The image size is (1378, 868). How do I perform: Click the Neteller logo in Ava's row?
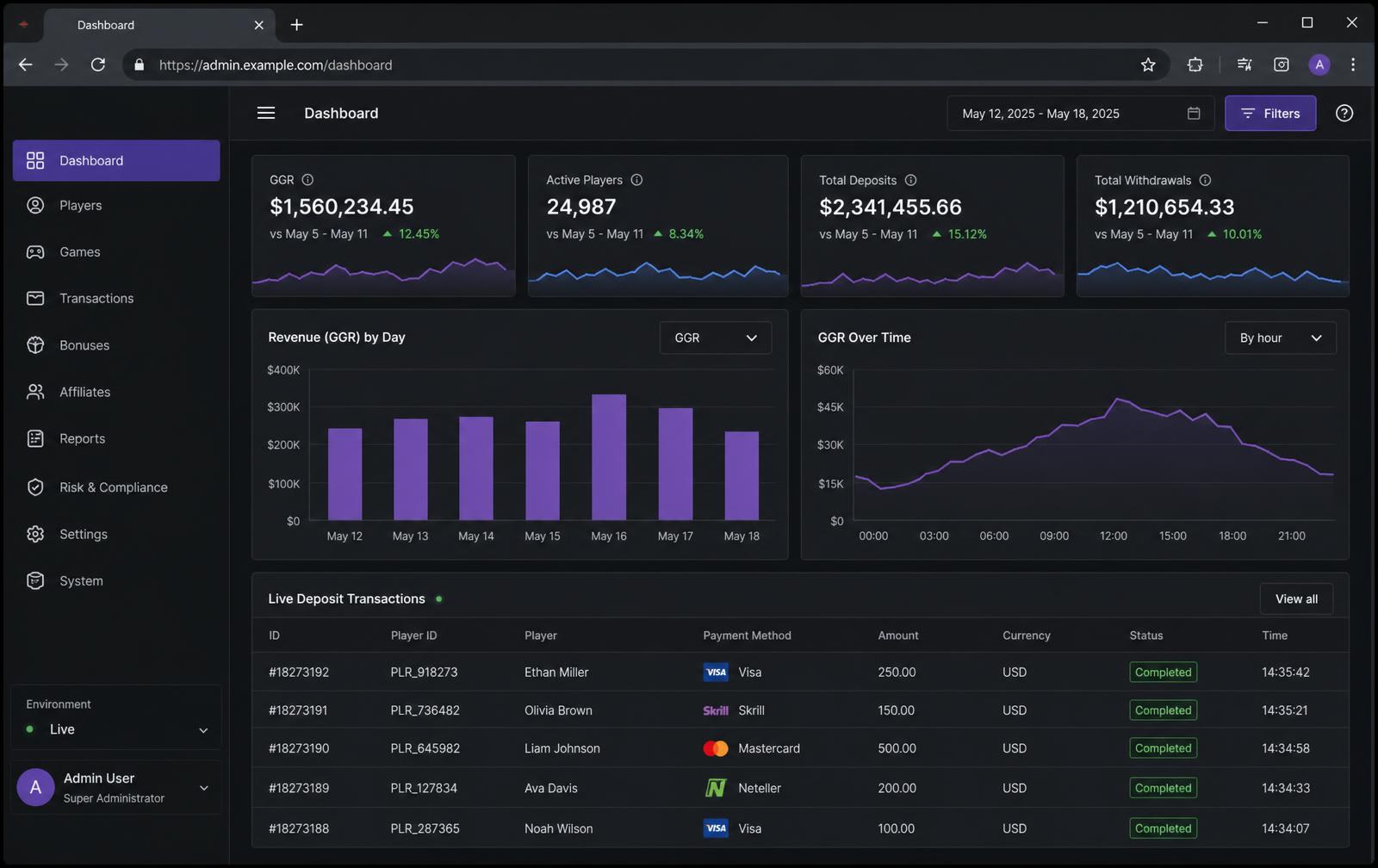[716, 788]
